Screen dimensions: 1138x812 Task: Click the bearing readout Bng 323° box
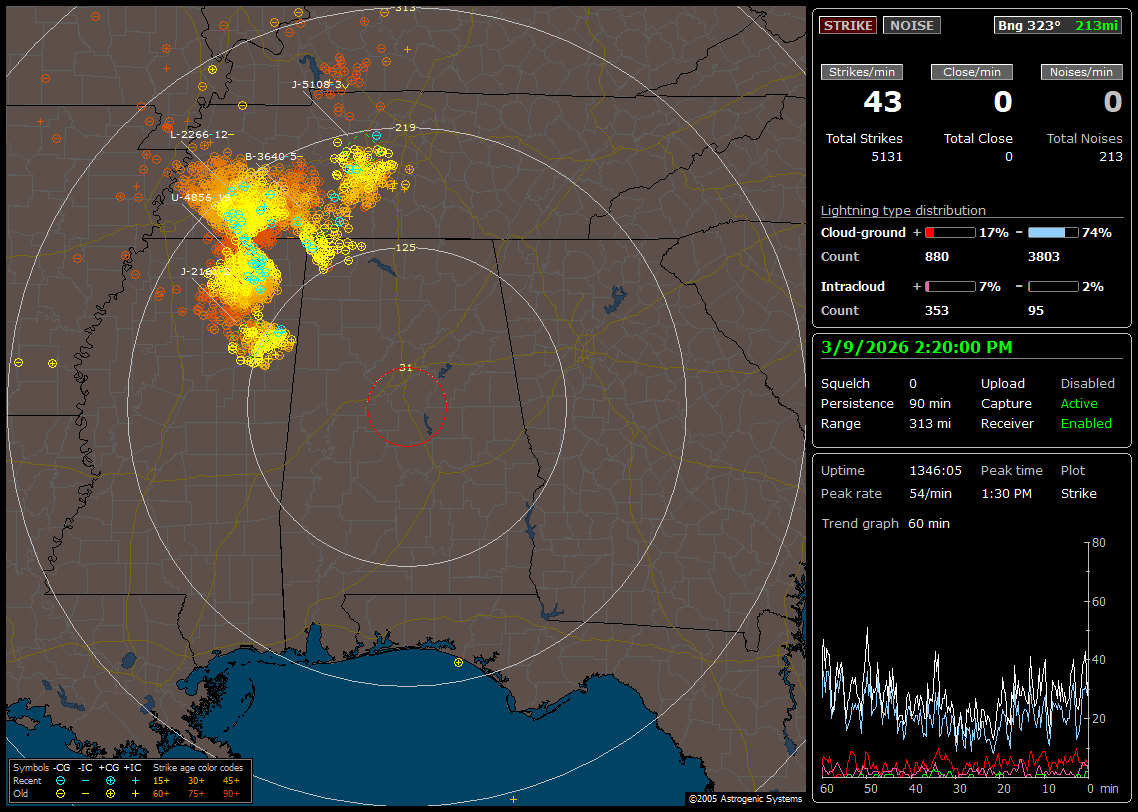1058,25
